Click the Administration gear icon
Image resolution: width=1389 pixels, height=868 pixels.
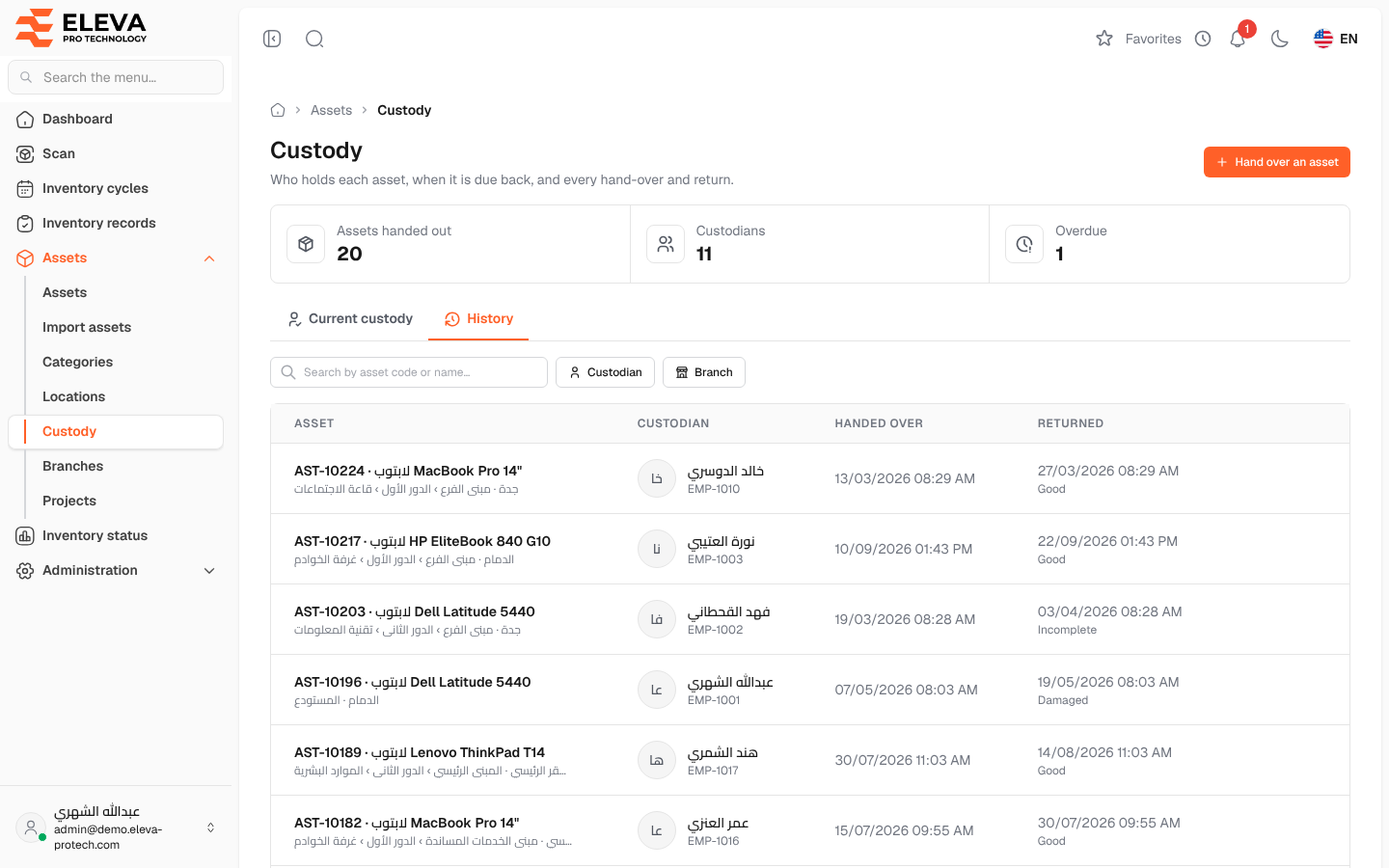25,571
